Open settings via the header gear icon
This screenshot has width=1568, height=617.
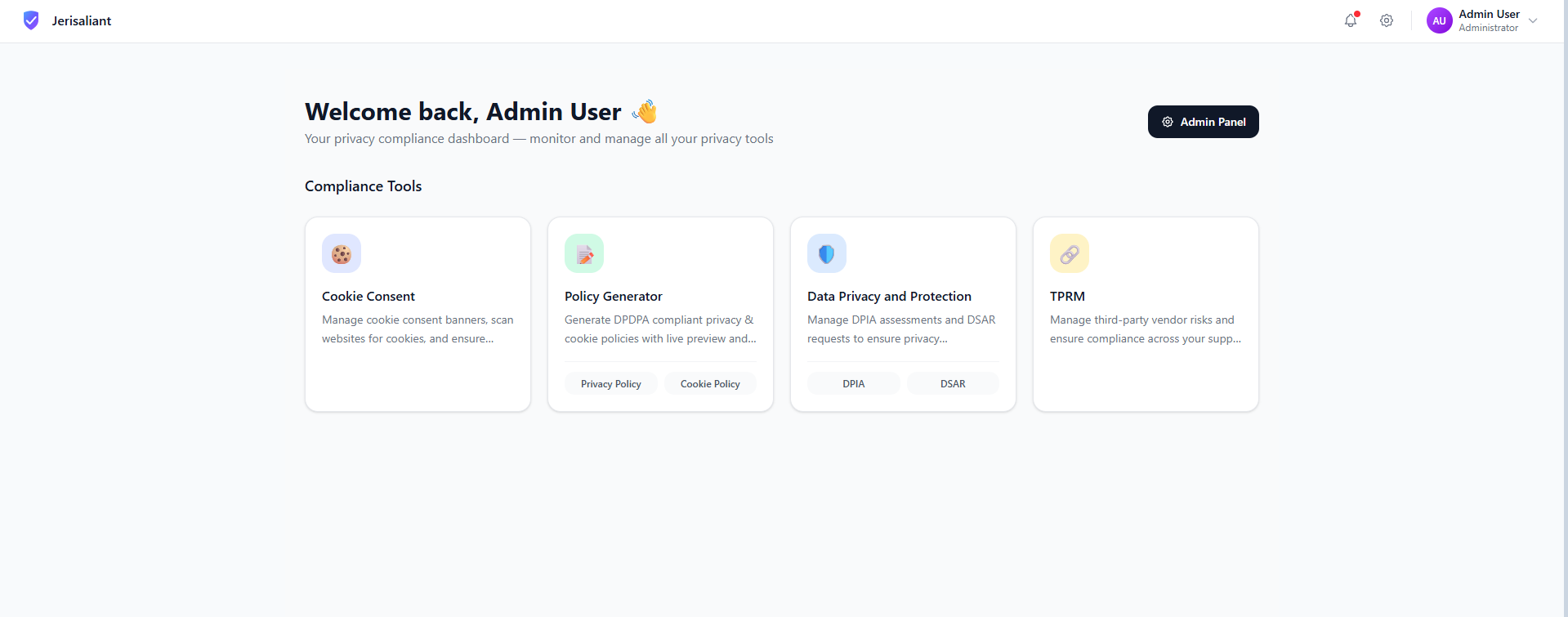1387,20
